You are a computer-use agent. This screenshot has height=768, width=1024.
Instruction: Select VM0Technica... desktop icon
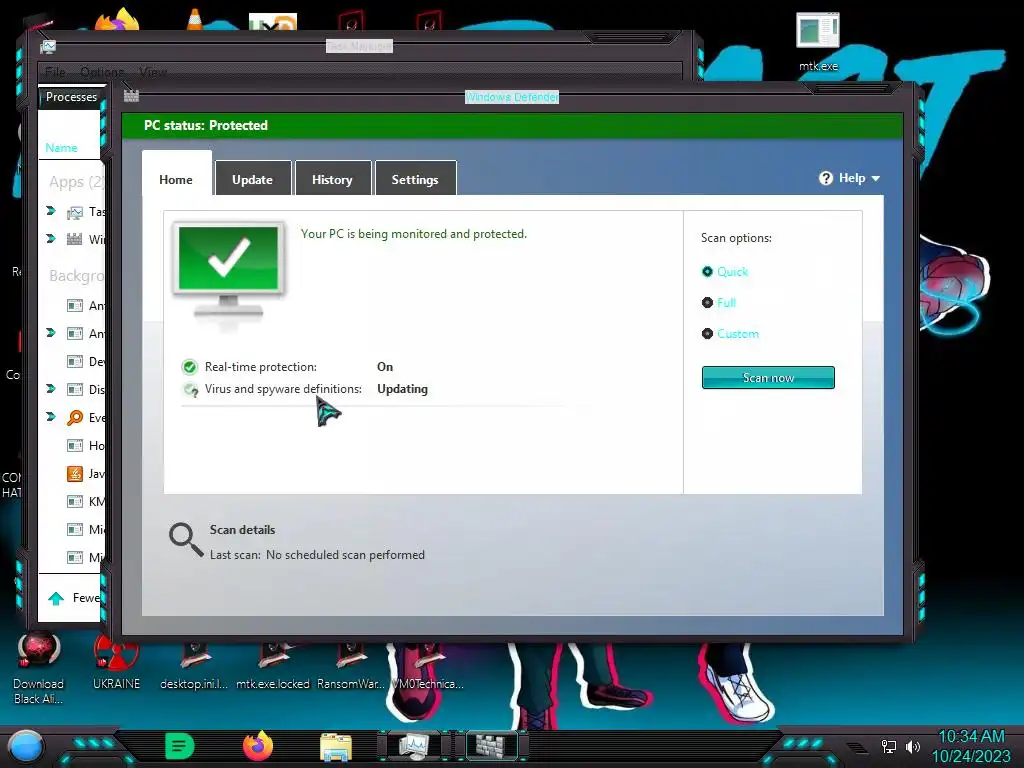(428, 666)
